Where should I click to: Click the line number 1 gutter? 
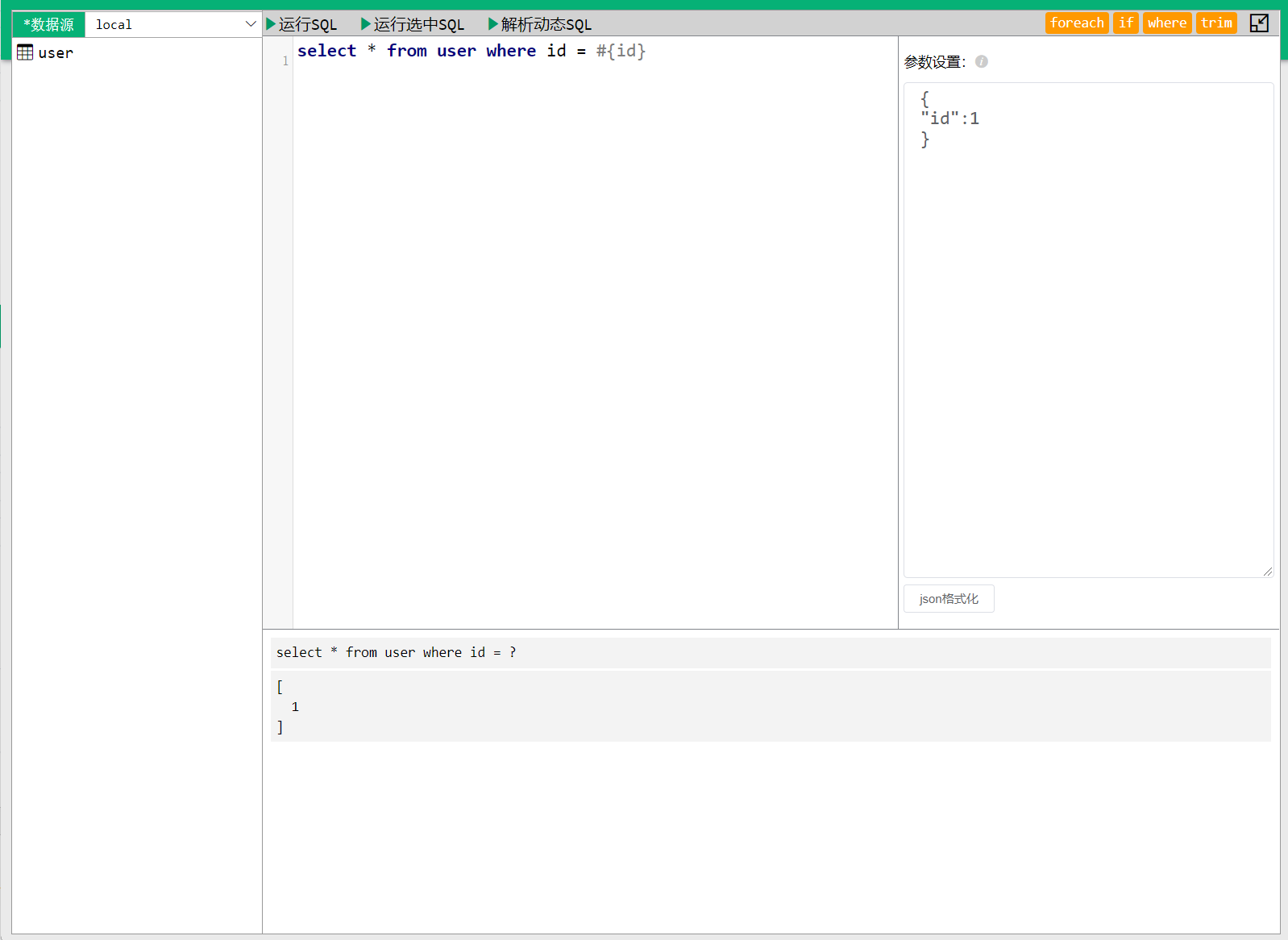click(285, 61)
